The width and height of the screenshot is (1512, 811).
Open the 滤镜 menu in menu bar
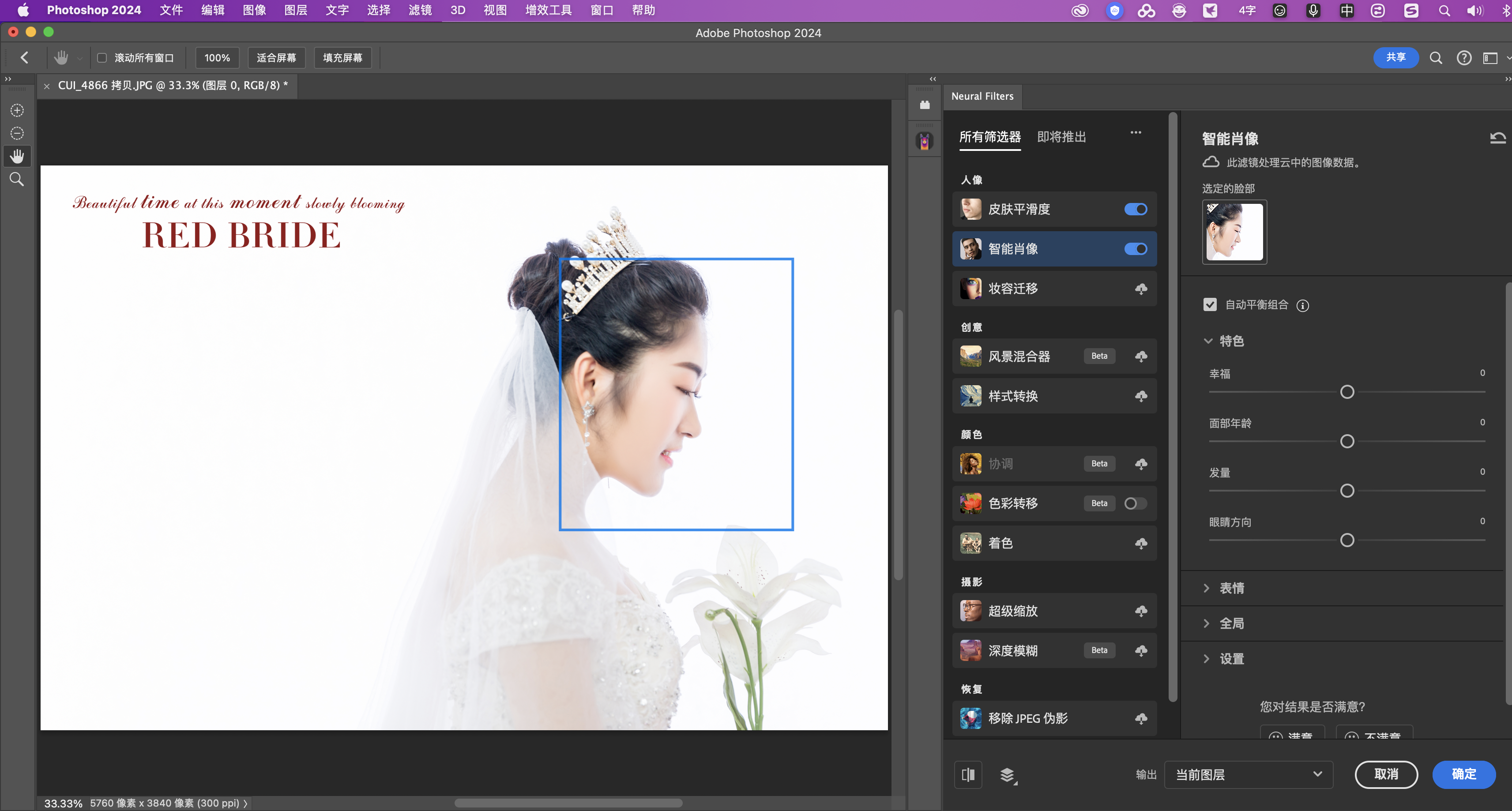tap(420, 10)
